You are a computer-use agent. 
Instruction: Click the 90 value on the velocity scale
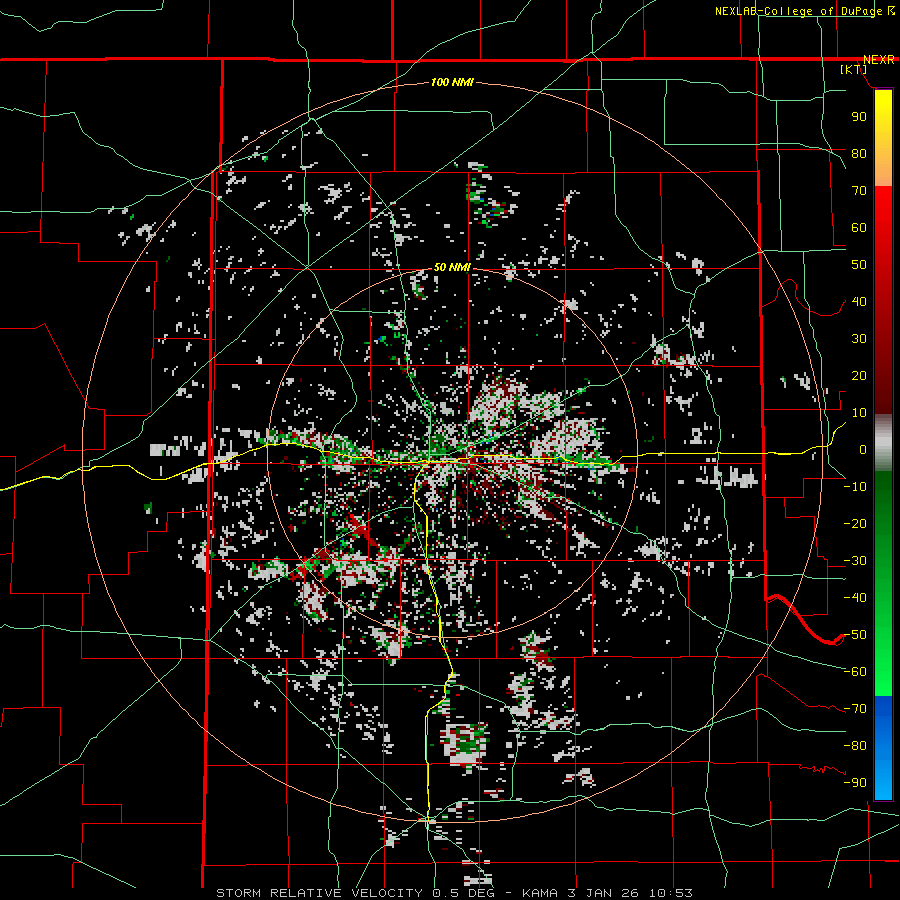[x=859, y=117]
